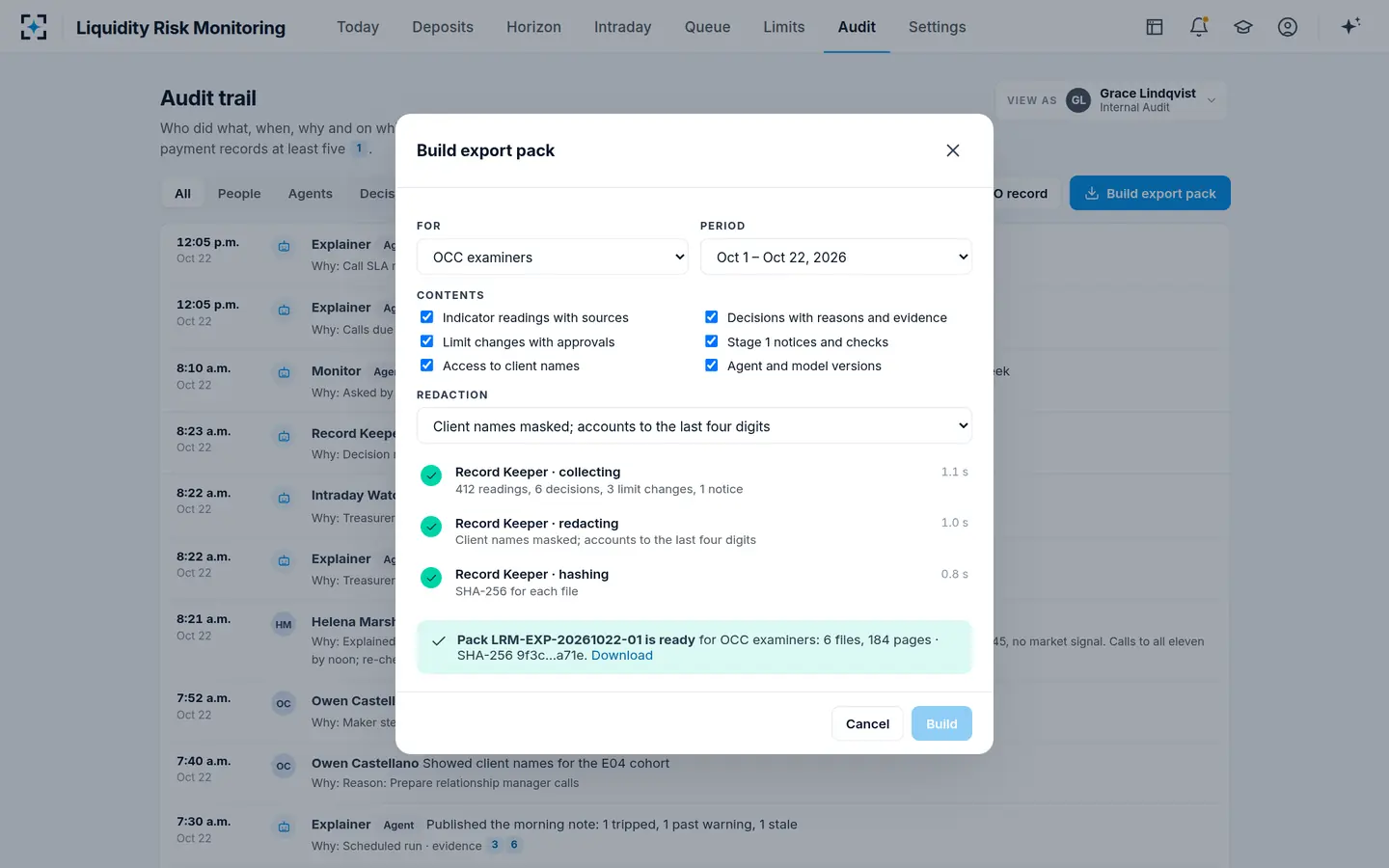Click evidence reference 6 on 7:30 a.m. row

(514, 845)
